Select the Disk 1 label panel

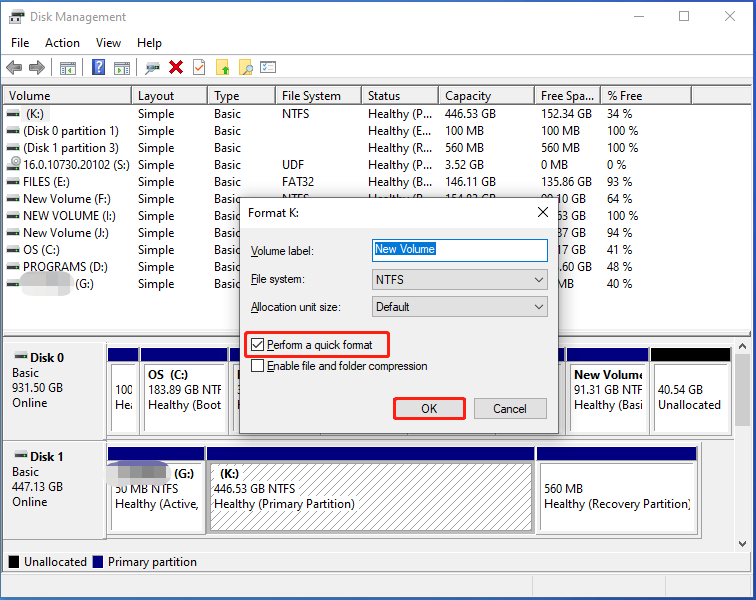(54, 489)
